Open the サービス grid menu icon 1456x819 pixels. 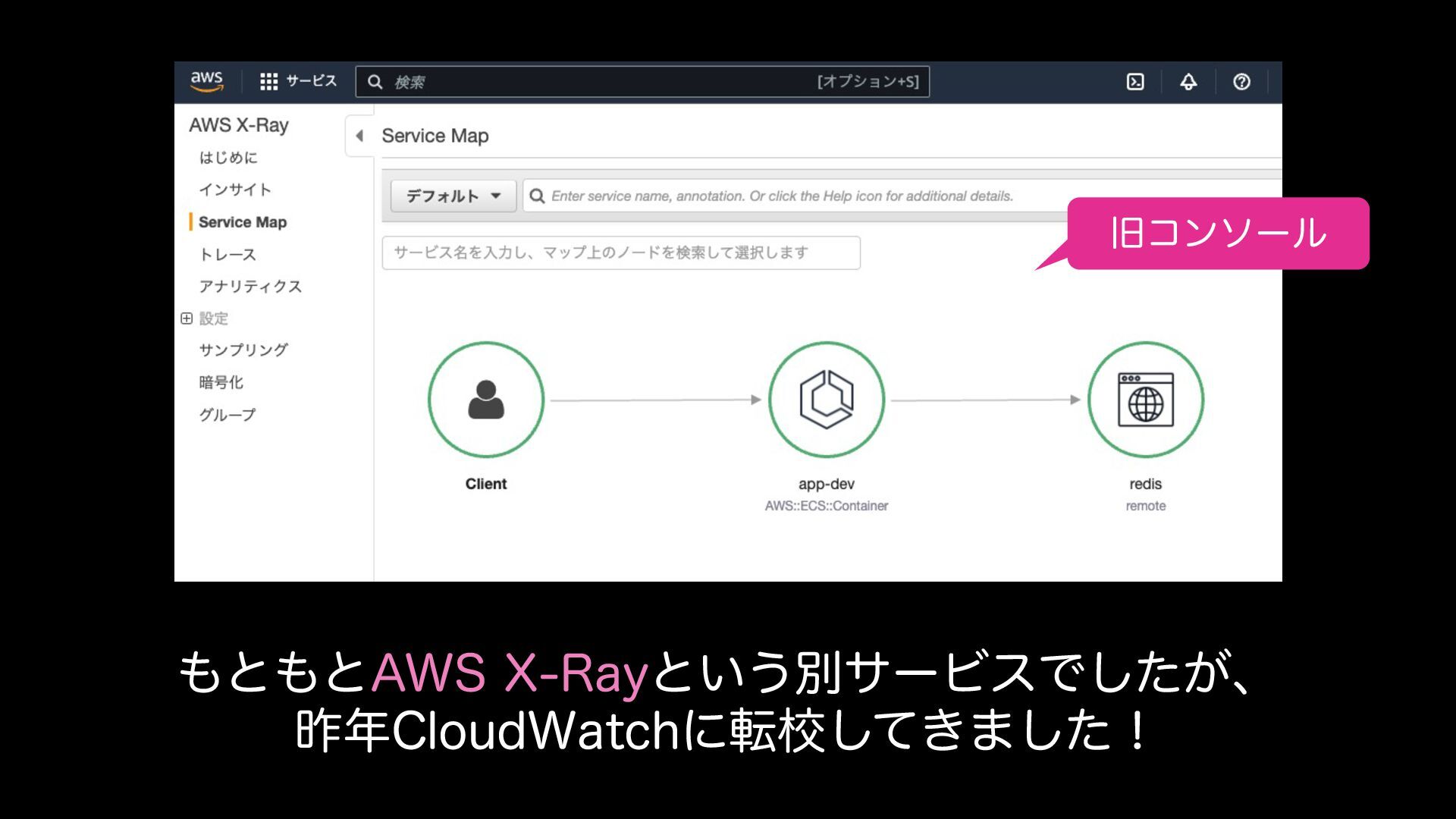268,81
